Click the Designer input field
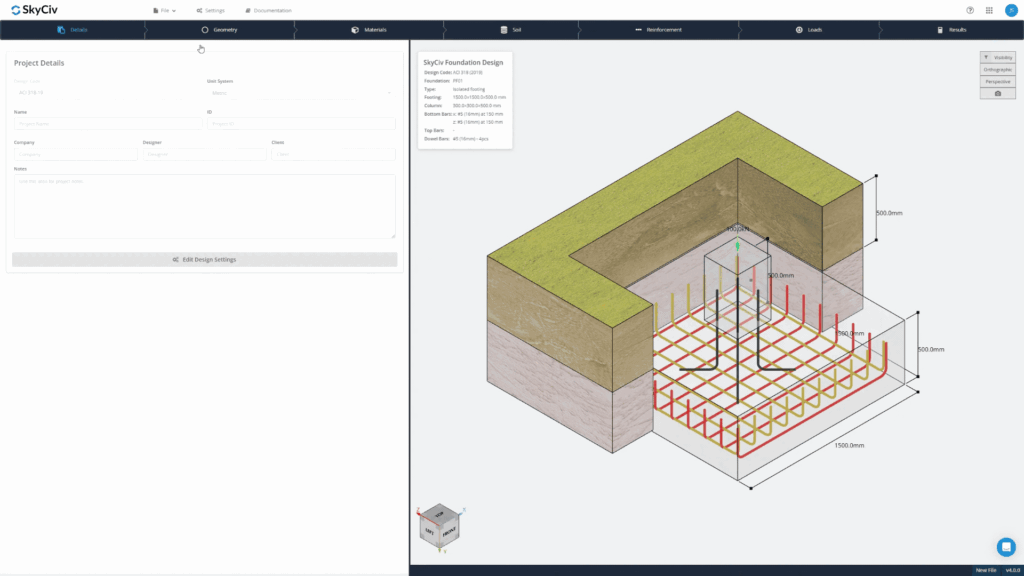Screen dimensions: 1024x576 204,154
